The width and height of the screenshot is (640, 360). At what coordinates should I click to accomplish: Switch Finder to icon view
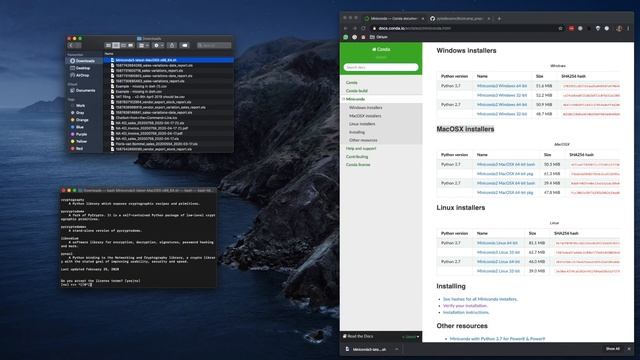click(x=108, y=45)
